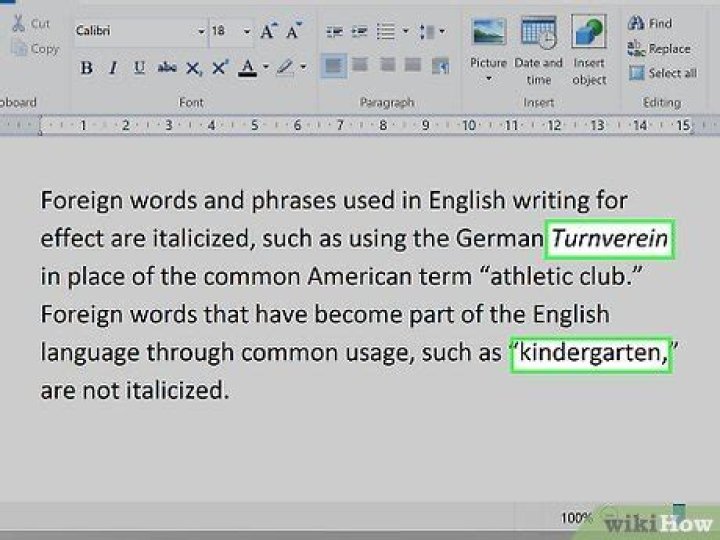Decrease paragraph indent
Viewport: 720px width, 540px height.
point(334,31)
